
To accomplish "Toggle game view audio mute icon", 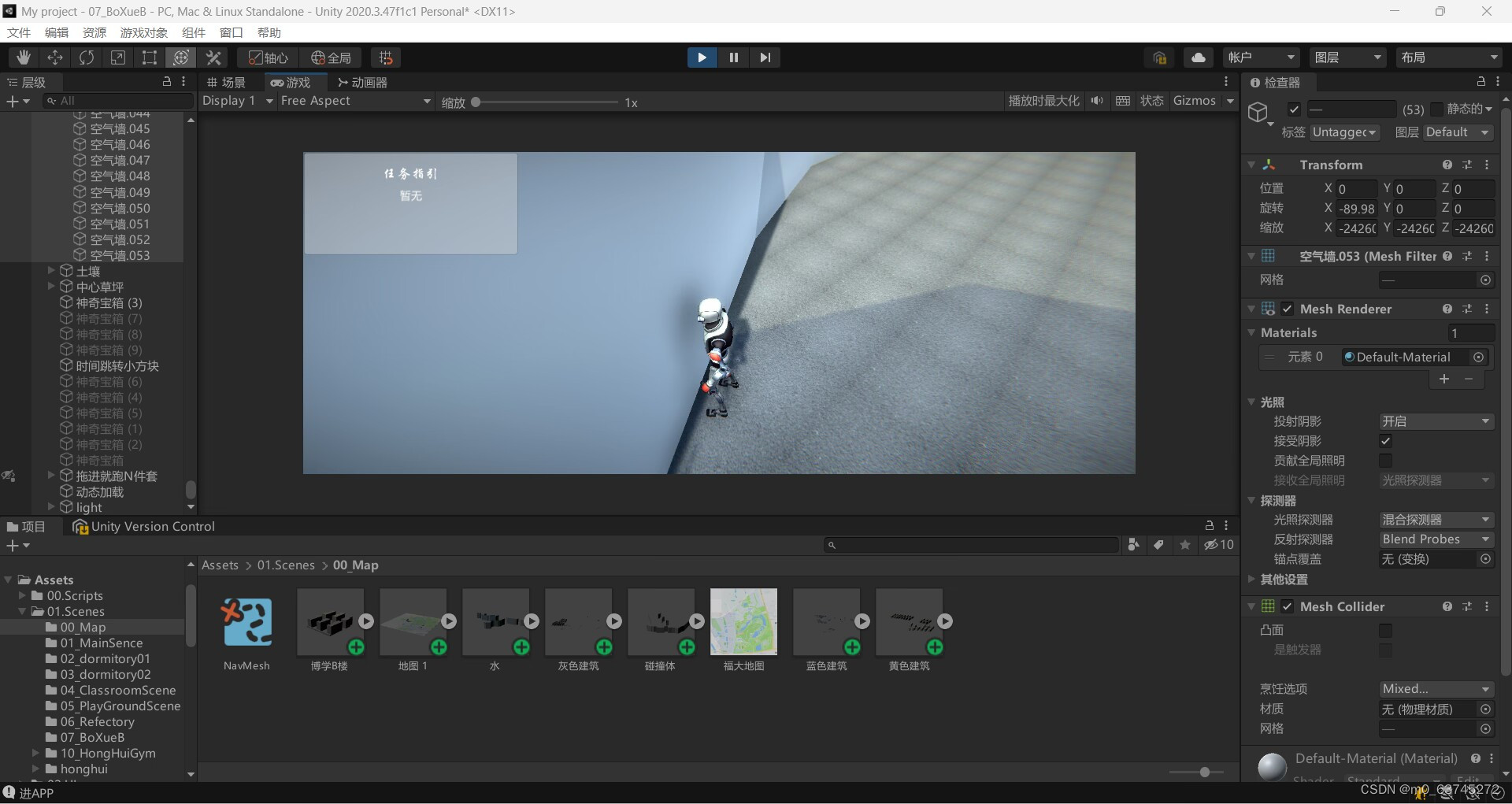I will pyautogui.click(x=1097, y=101).
